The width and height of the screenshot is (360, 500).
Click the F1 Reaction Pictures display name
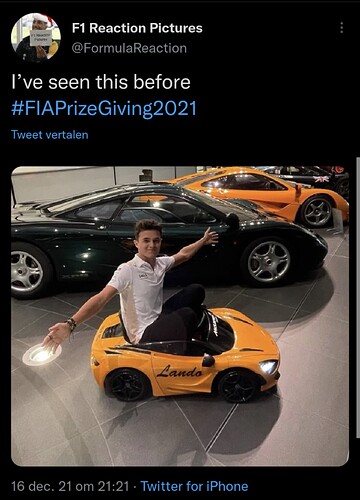(137, 28)
